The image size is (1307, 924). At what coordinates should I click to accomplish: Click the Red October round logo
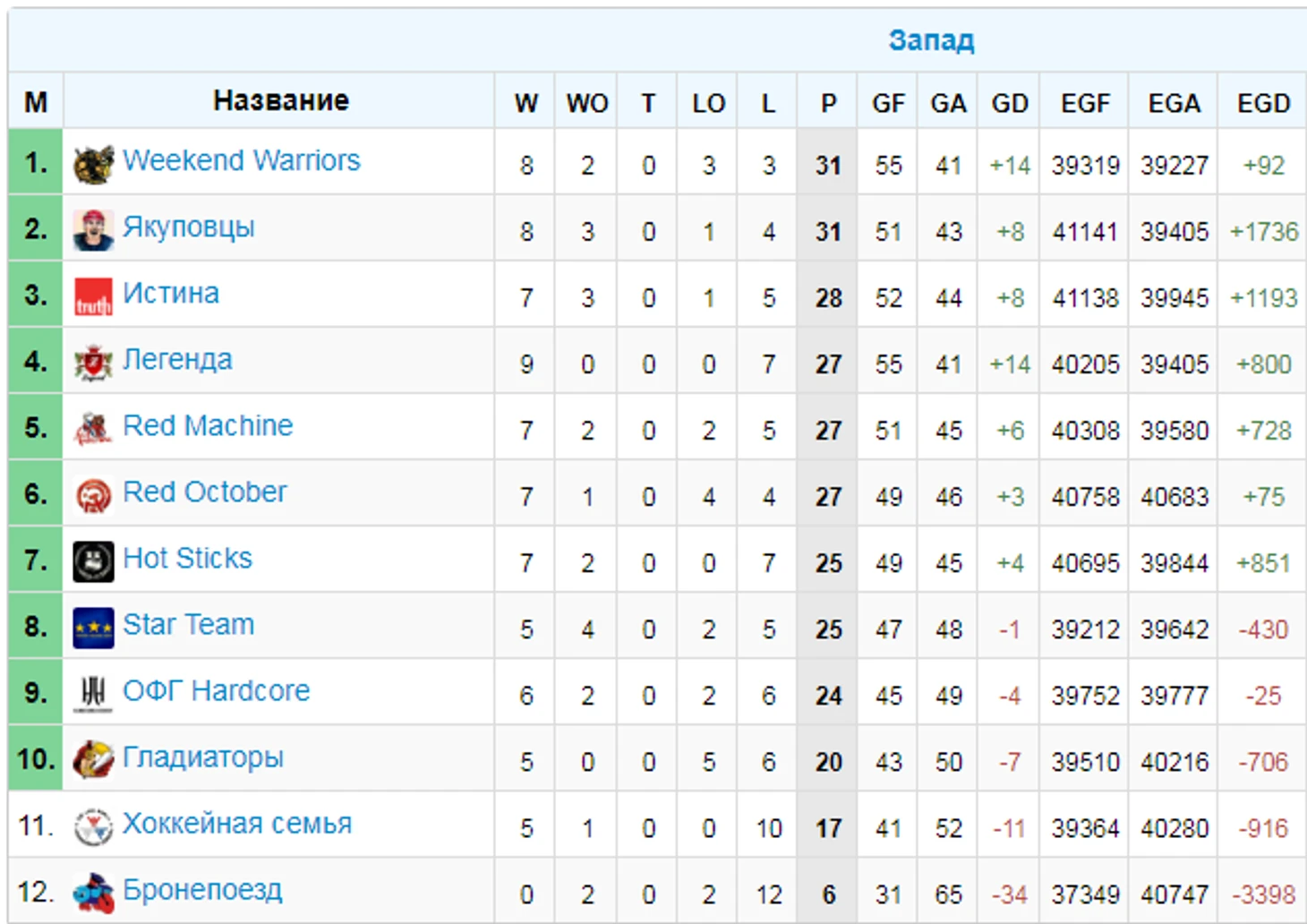pyautogui.click(x=93, y=496)
